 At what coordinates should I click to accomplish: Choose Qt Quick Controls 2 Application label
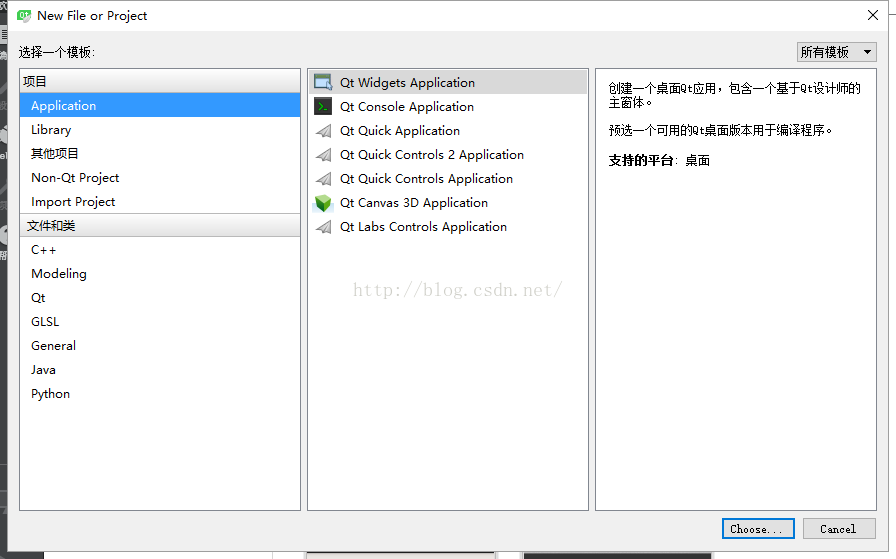[431, 155]
